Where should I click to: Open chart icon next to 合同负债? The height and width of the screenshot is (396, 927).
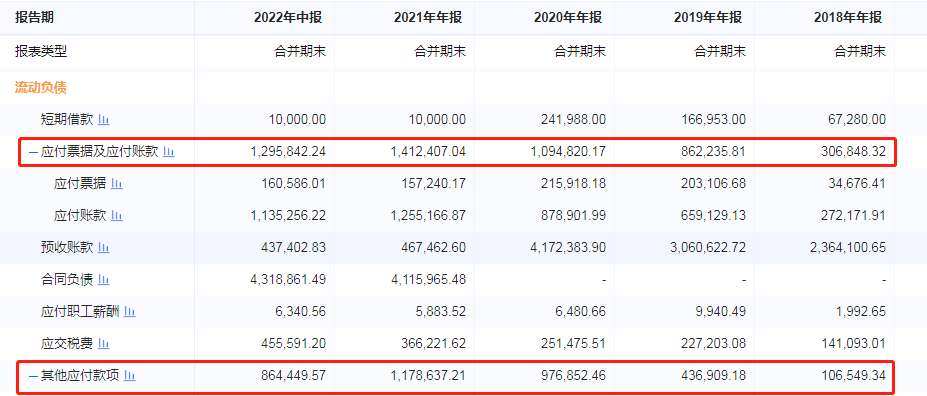point(104,280)
